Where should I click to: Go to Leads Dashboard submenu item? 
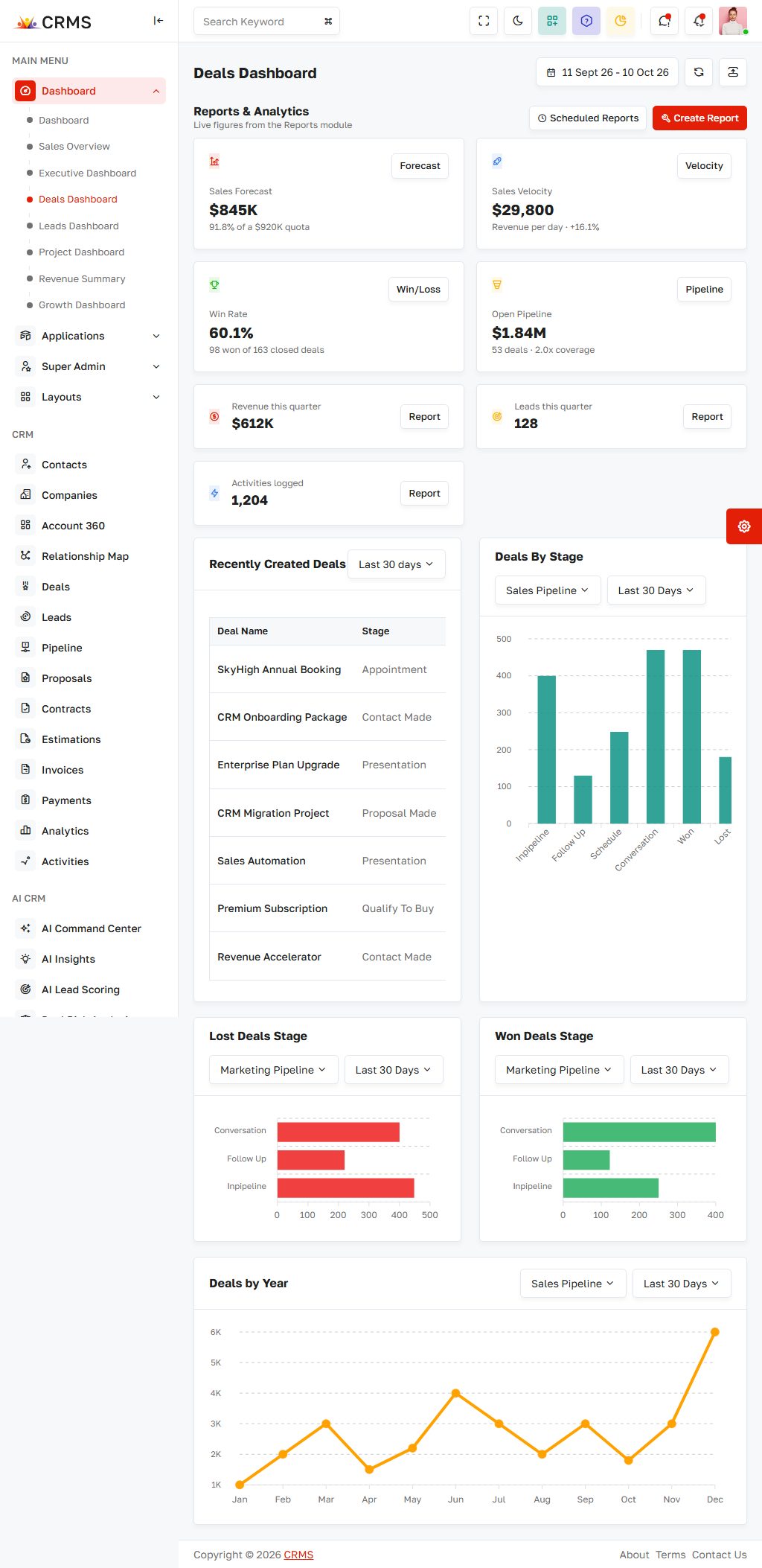click(x=79, y=226)
